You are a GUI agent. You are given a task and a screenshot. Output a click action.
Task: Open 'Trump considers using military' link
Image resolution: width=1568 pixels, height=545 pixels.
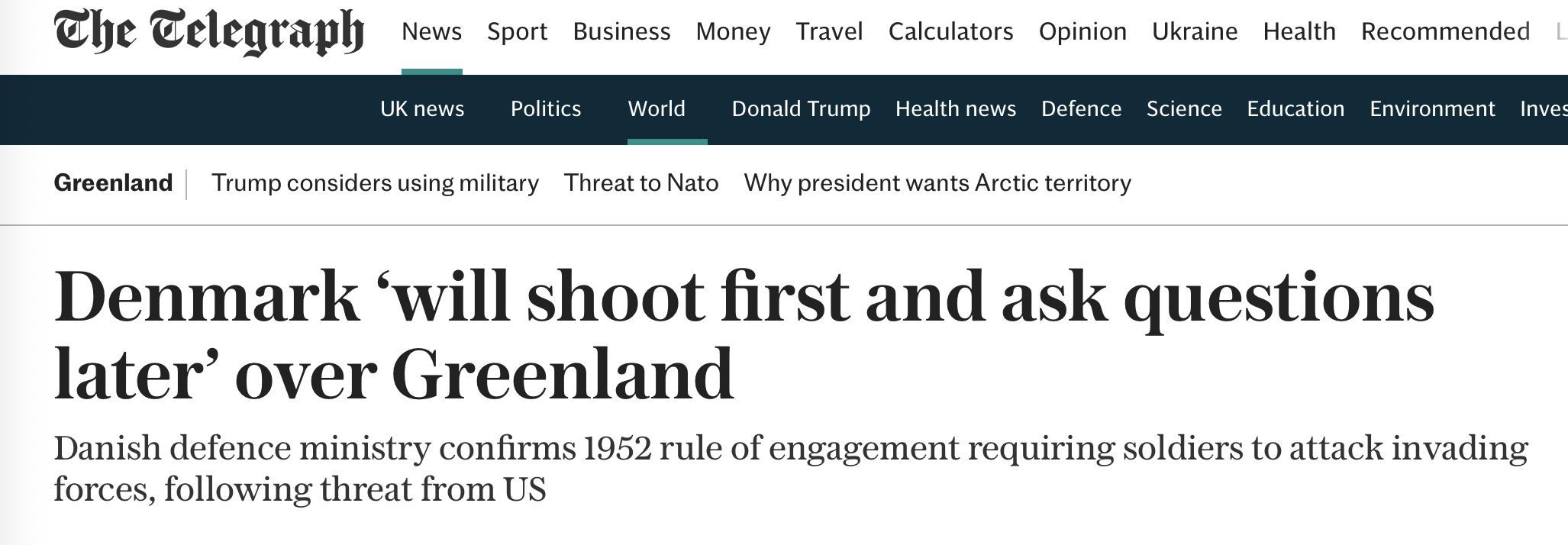coord(375,183)
